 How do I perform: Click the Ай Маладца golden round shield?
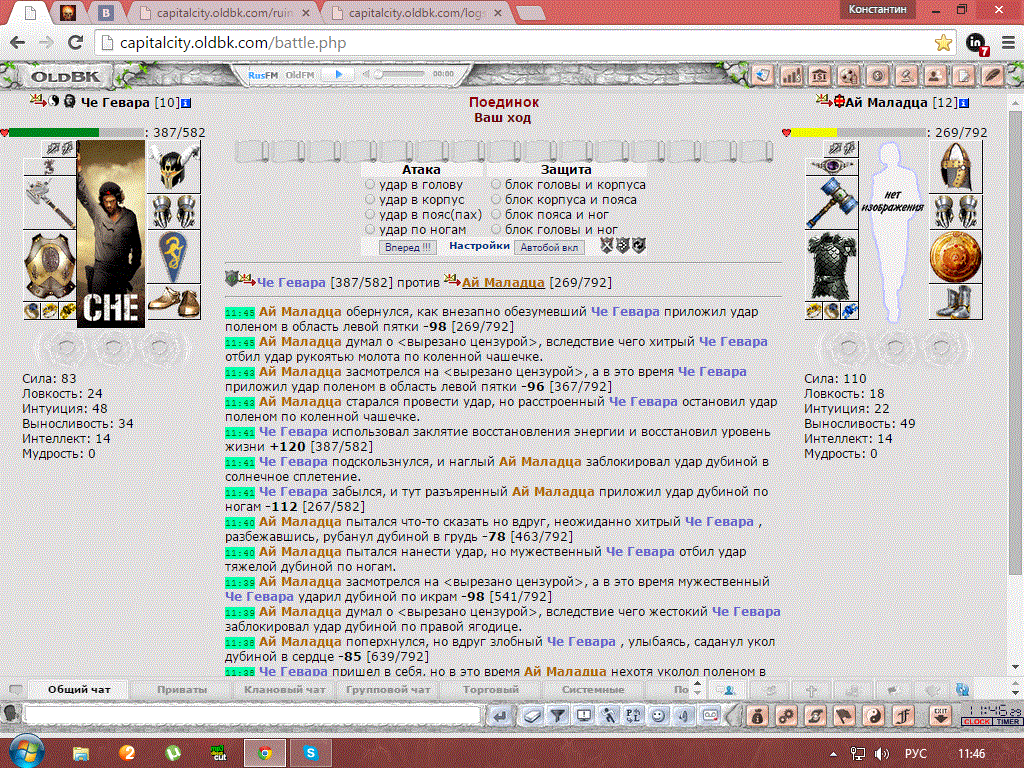955,256
